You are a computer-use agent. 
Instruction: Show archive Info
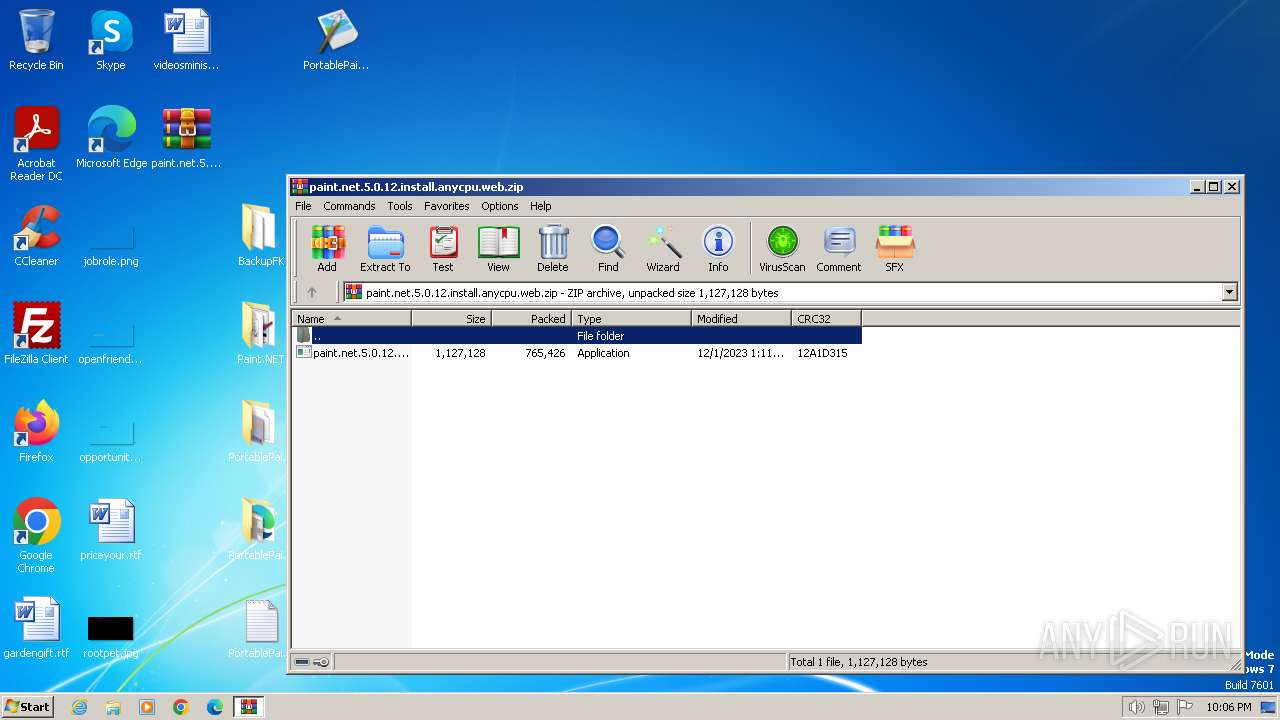point(718,248)
